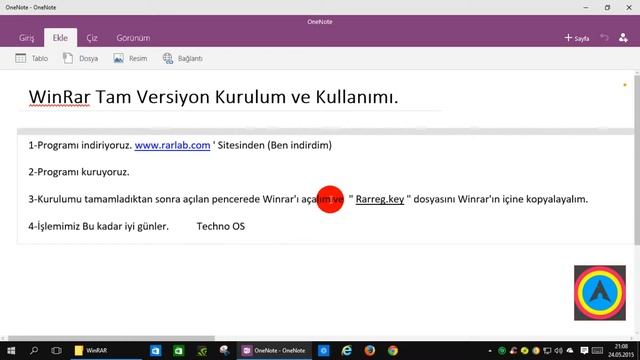Attach a file using the Dosya button
Viewport: 640px width, 360px height.
80,58
